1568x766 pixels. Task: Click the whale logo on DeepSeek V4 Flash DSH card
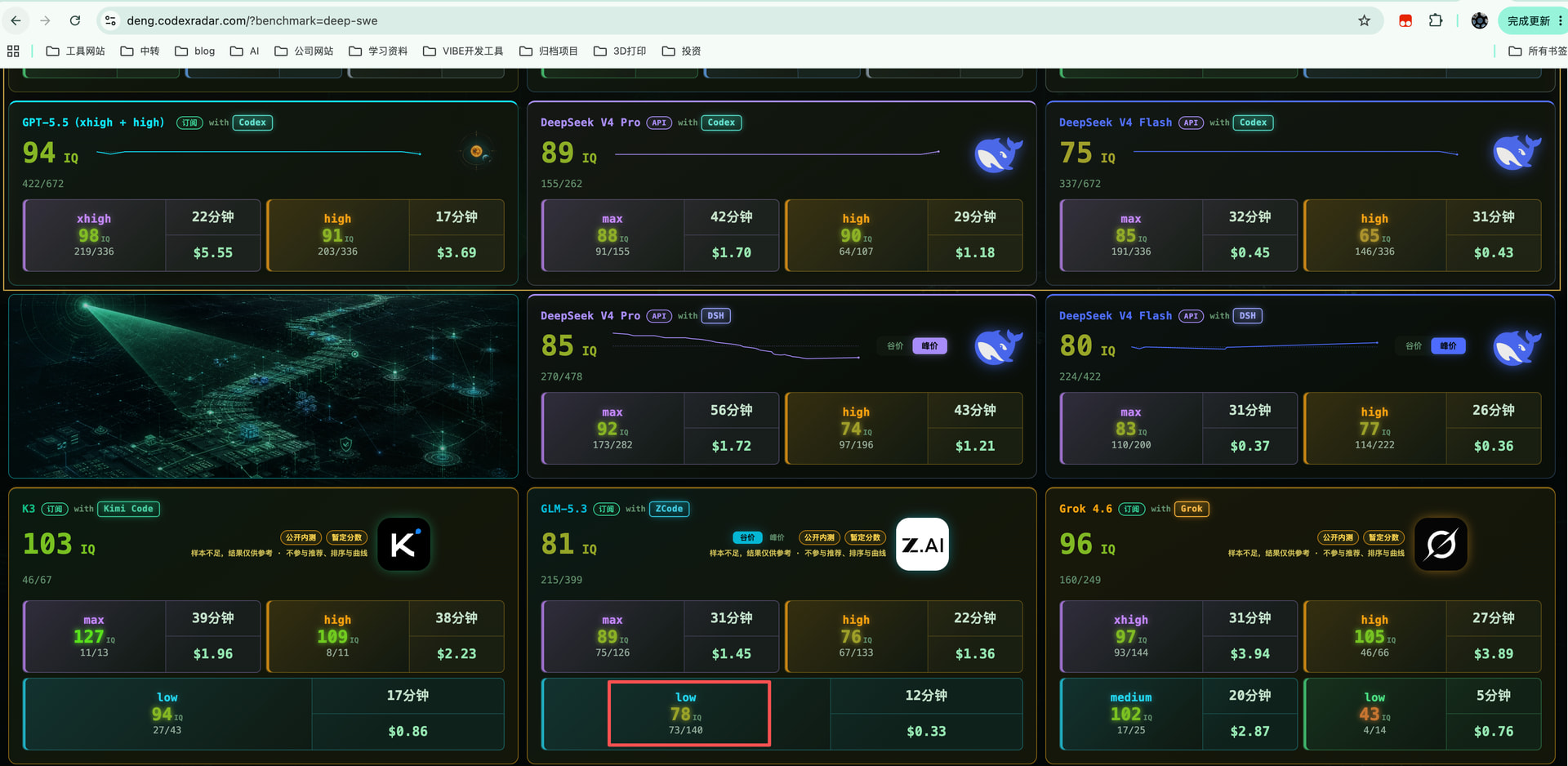[1517, 347]
